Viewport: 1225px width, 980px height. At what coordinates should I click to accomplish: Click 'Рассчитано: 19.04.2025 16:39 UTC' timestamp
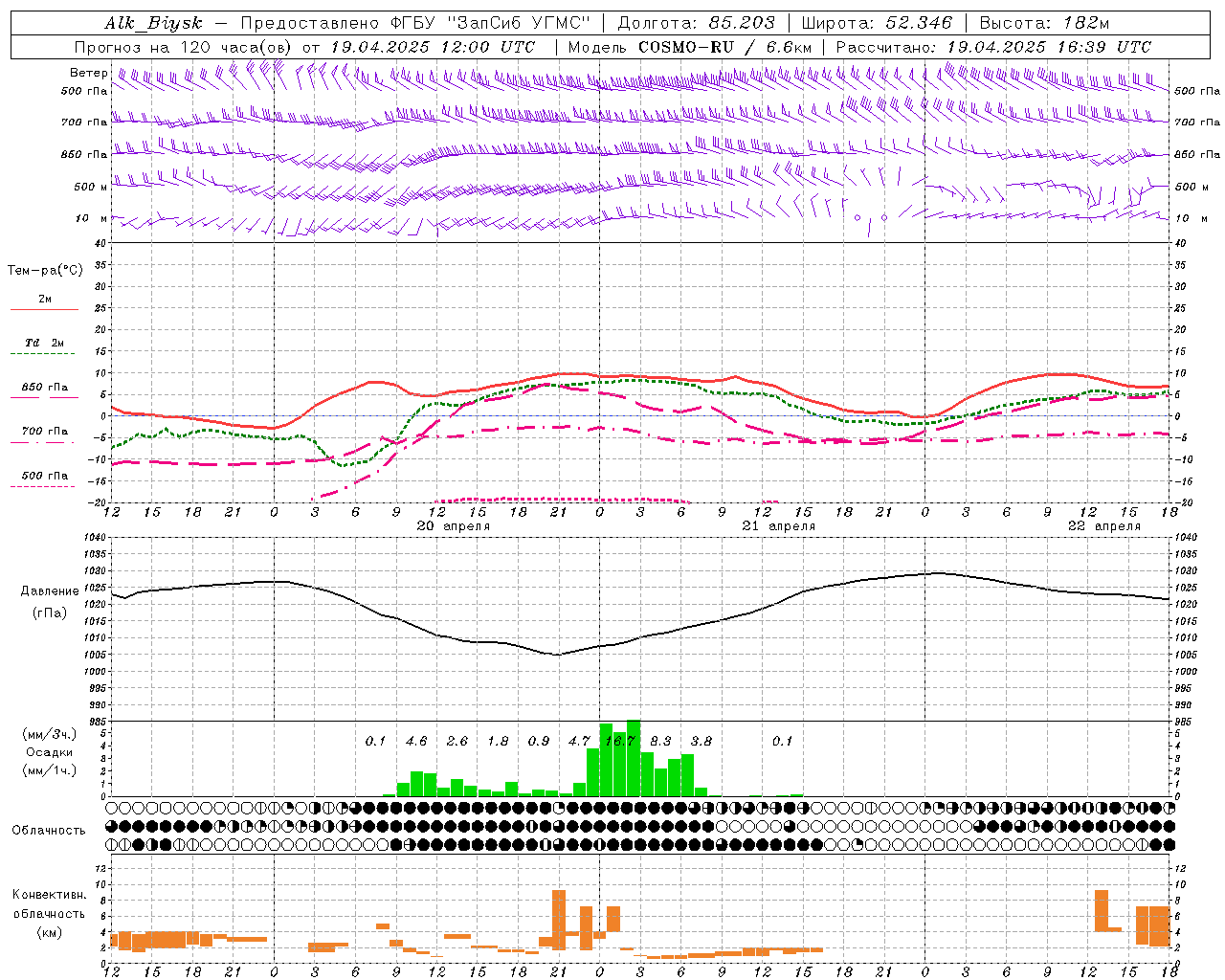tap(993, 47)
